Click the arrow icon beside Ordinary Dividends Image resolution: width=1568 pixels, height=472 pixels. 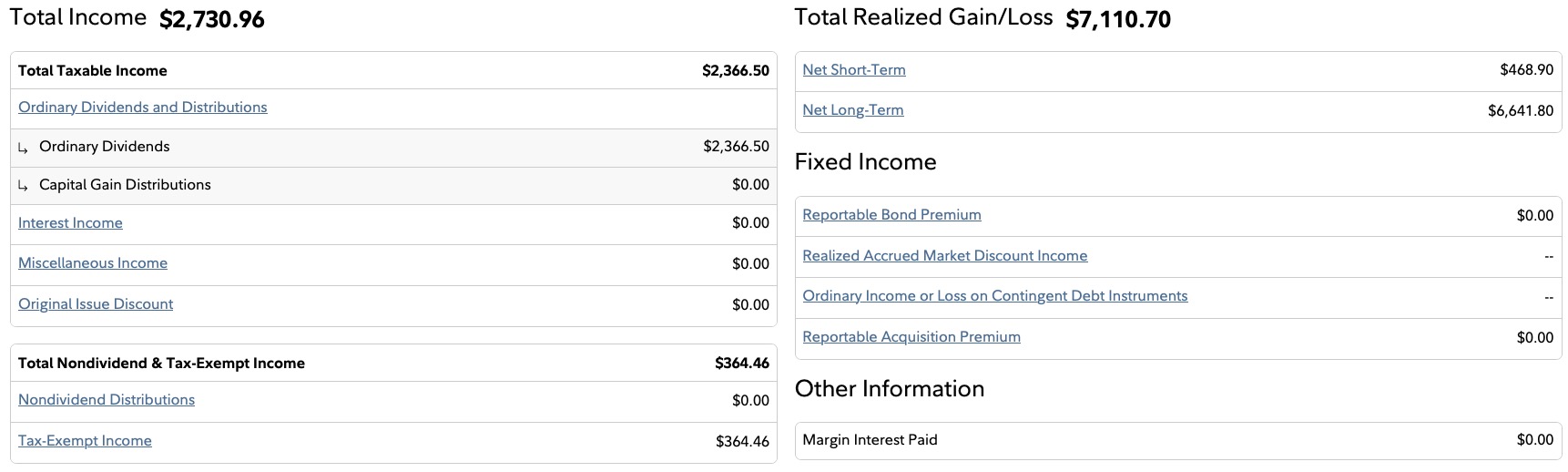[24, 148]
